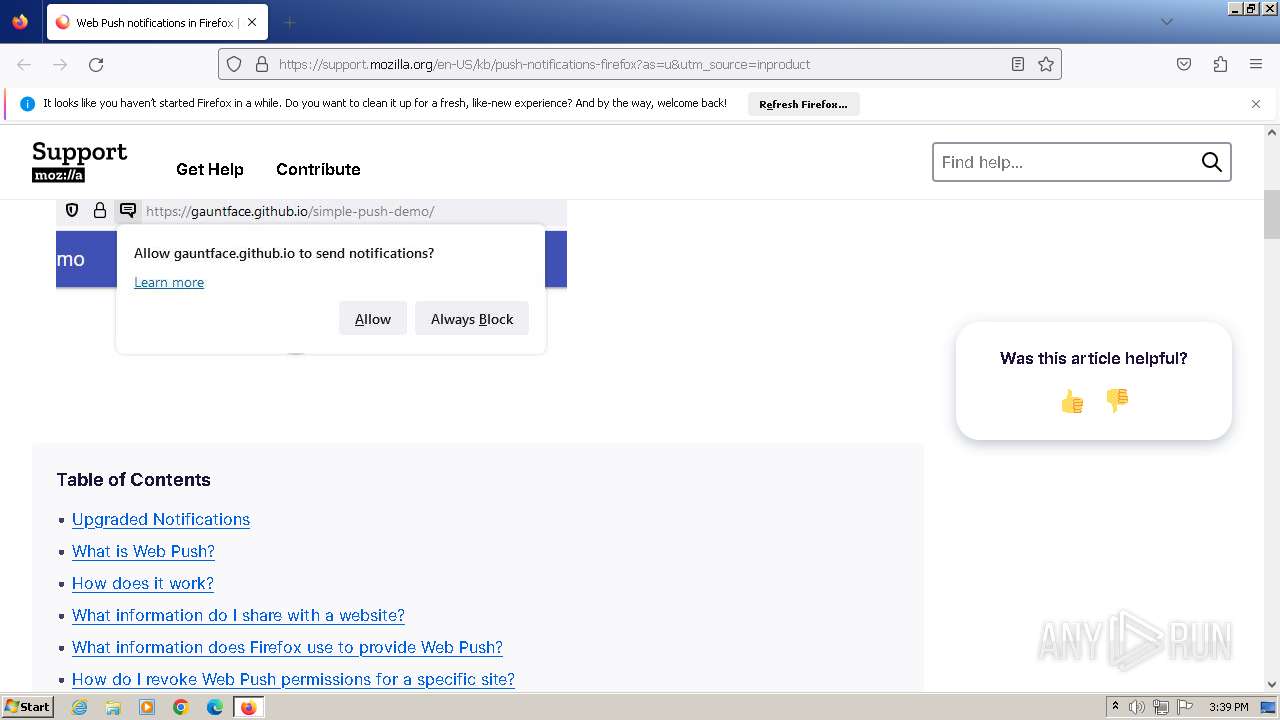The image size is (1280, 720).
Task: Open Save to Pocket icon
Action: [1184, 64]
